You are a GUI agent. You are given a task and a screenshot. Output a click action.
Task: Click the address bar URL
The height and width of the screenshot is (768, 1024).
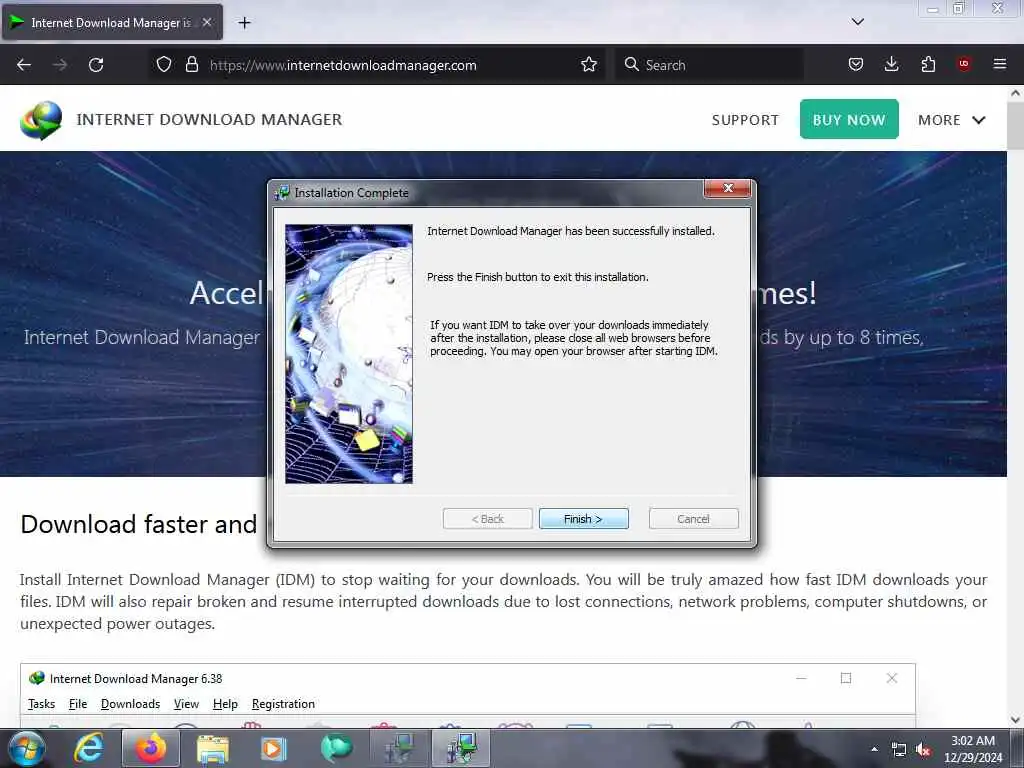click(x=343, y=65)
